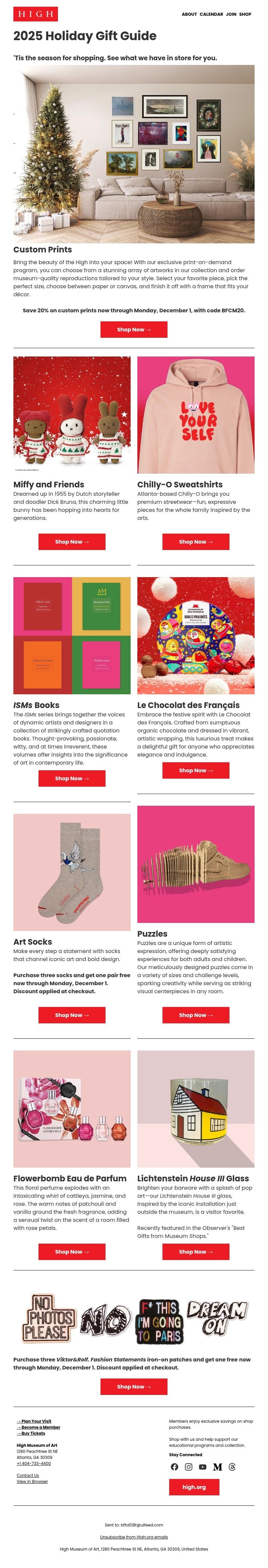Open the YouTube icon in the footer
The image size is (268, 1568).
pos(203,1467)
